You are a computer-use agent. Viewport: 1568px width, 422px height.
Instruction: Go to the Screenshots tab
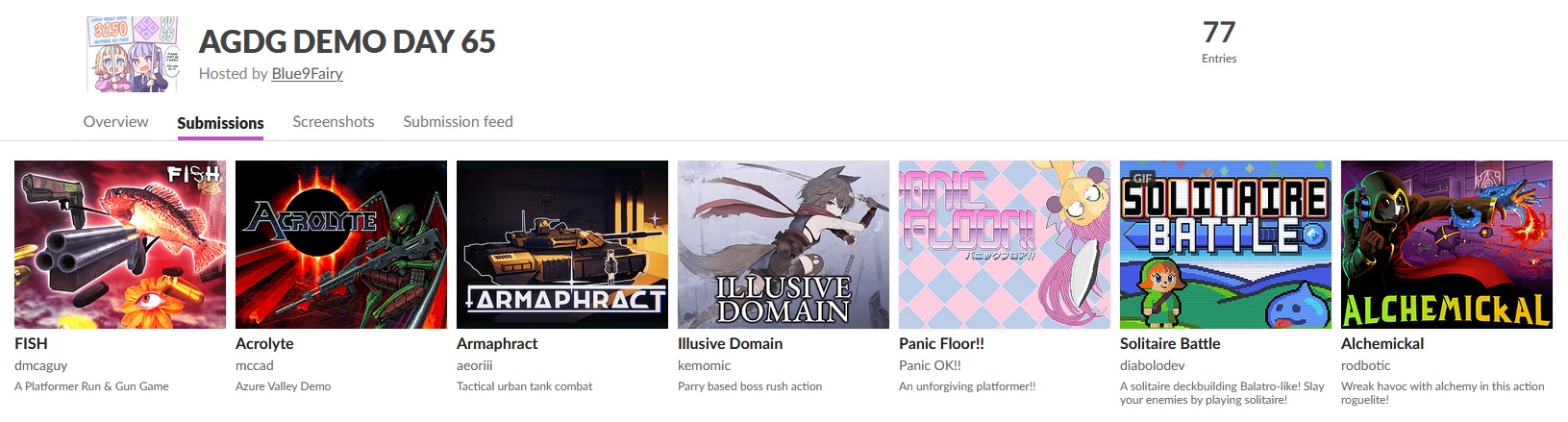coord(334,122)
